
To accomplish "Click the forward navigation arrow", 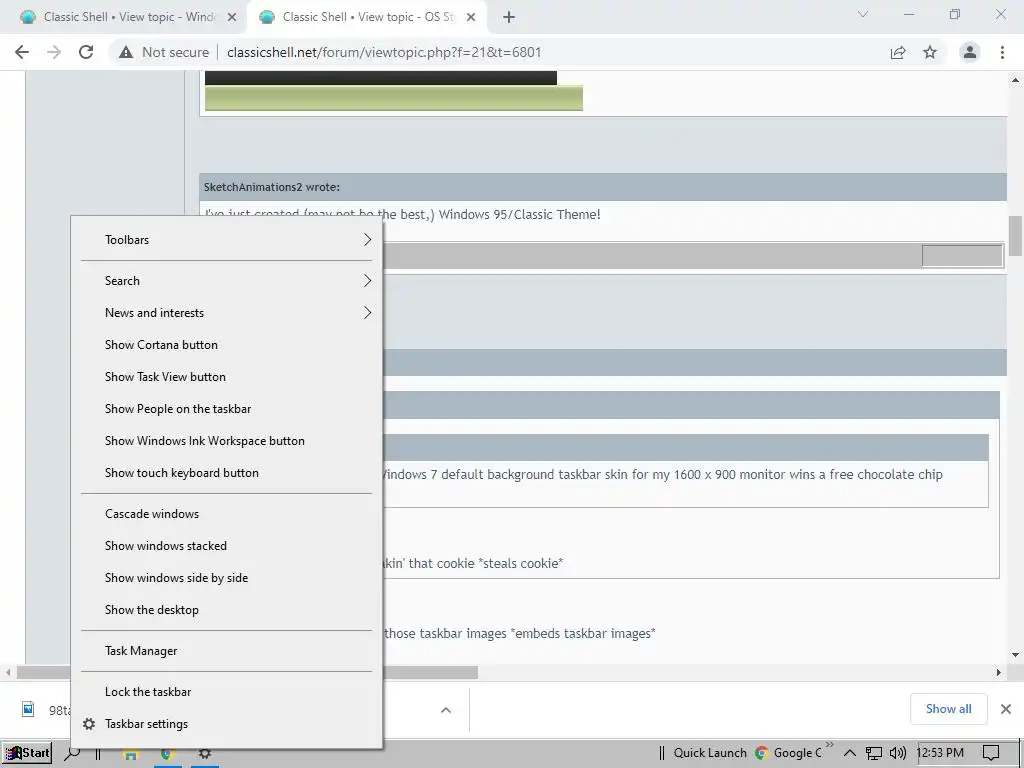I will pos(54,52).
